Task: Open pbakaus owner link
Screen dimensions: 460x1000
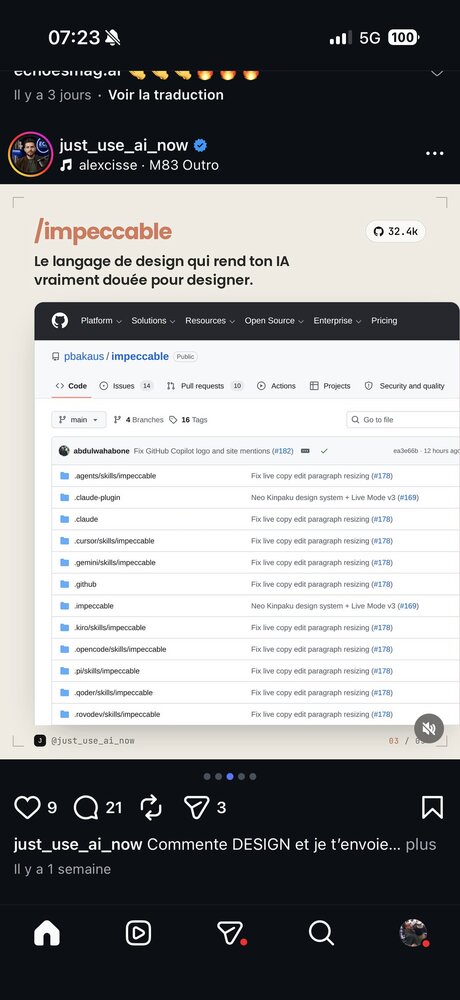Action: [x=84, y=357]
